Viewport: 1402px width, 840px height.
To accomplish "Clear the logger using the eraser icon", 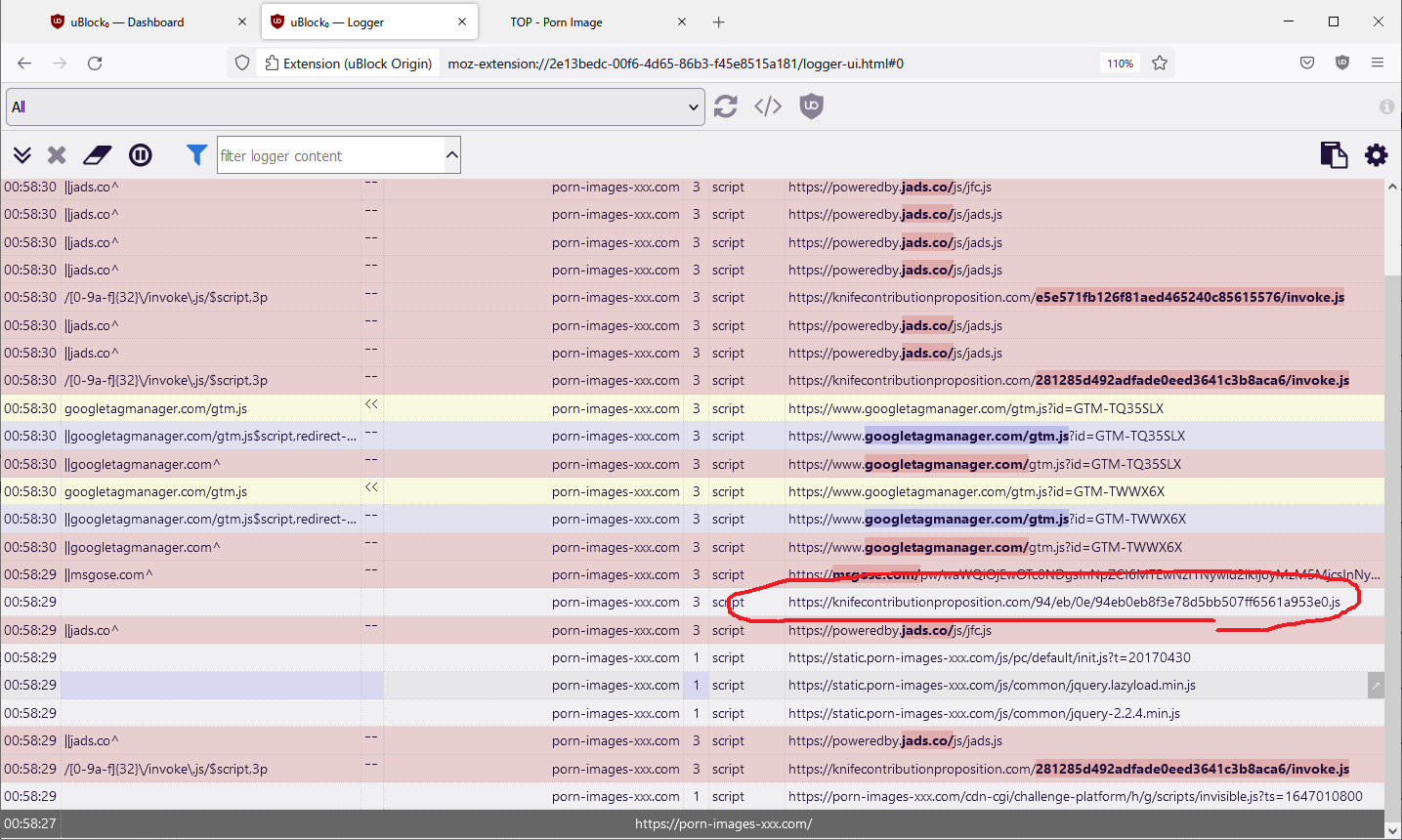I will pyautogui.click(x=97, y=154).
